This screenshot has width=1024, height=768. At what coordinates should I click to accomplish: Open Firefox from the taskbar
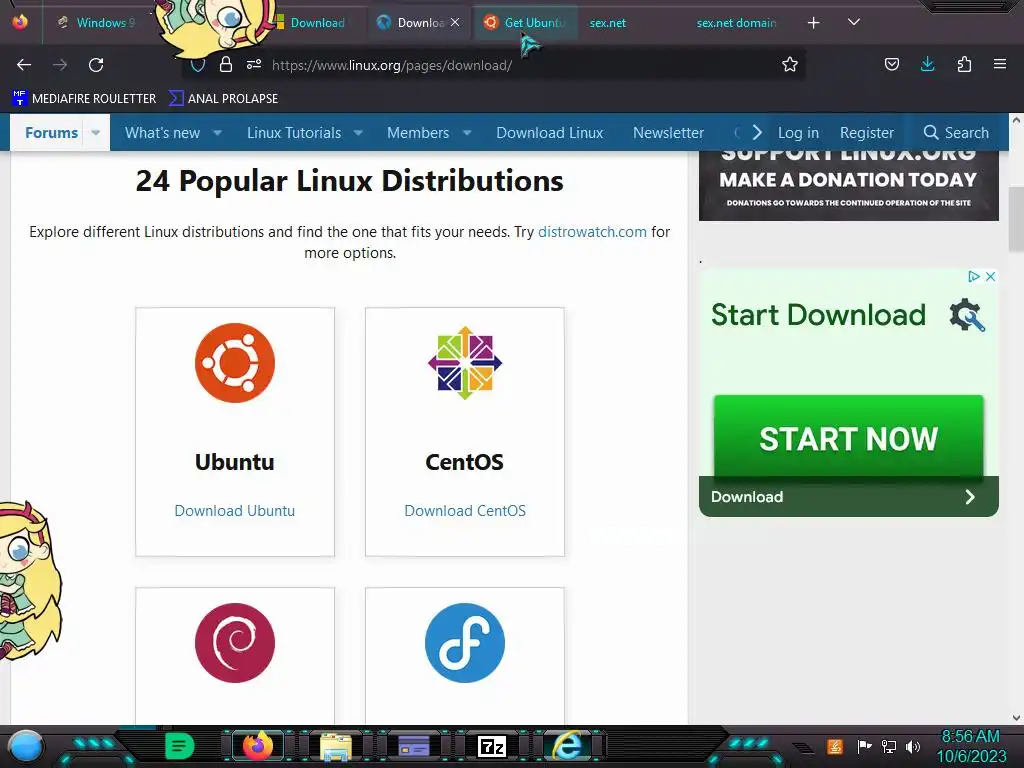tap(257, 746)
